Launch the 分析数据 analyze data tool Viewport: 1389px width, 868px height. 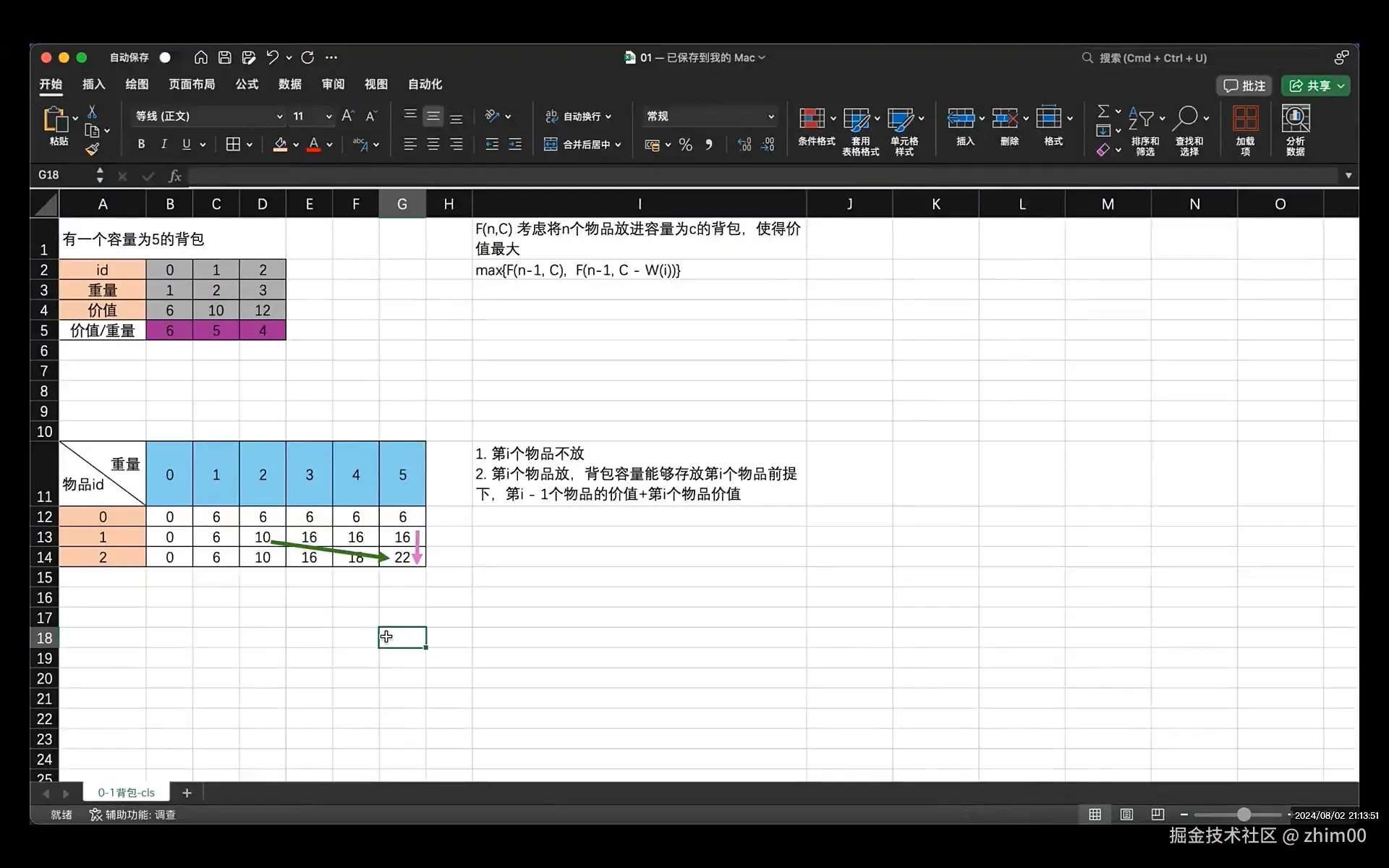(x=1295, y=129)
